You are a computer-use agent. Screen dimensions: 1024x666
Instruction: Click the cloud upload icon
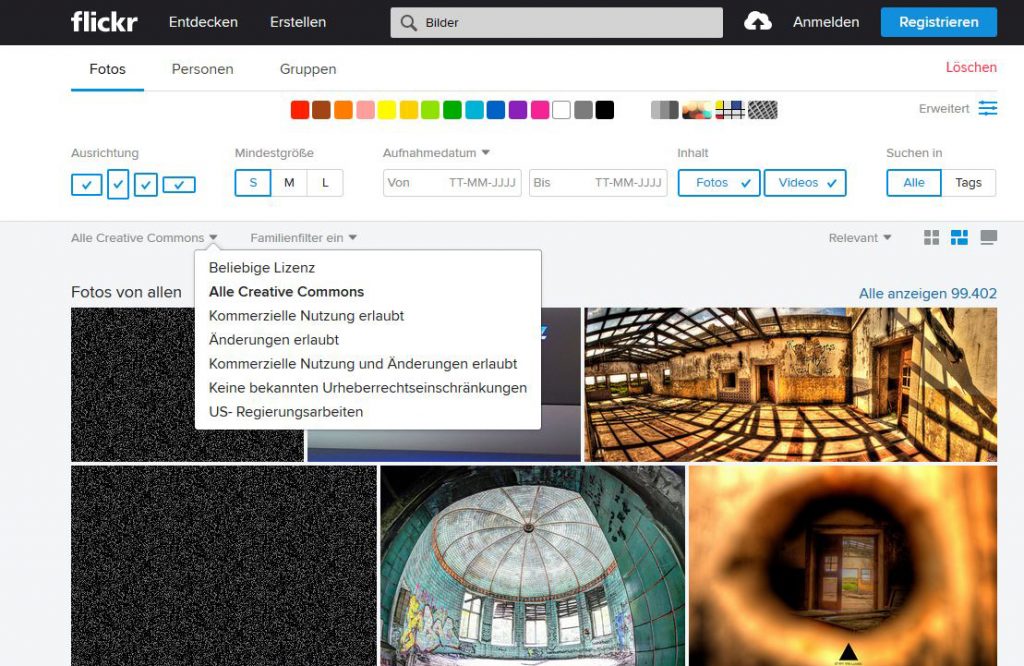tap(758, 22)
